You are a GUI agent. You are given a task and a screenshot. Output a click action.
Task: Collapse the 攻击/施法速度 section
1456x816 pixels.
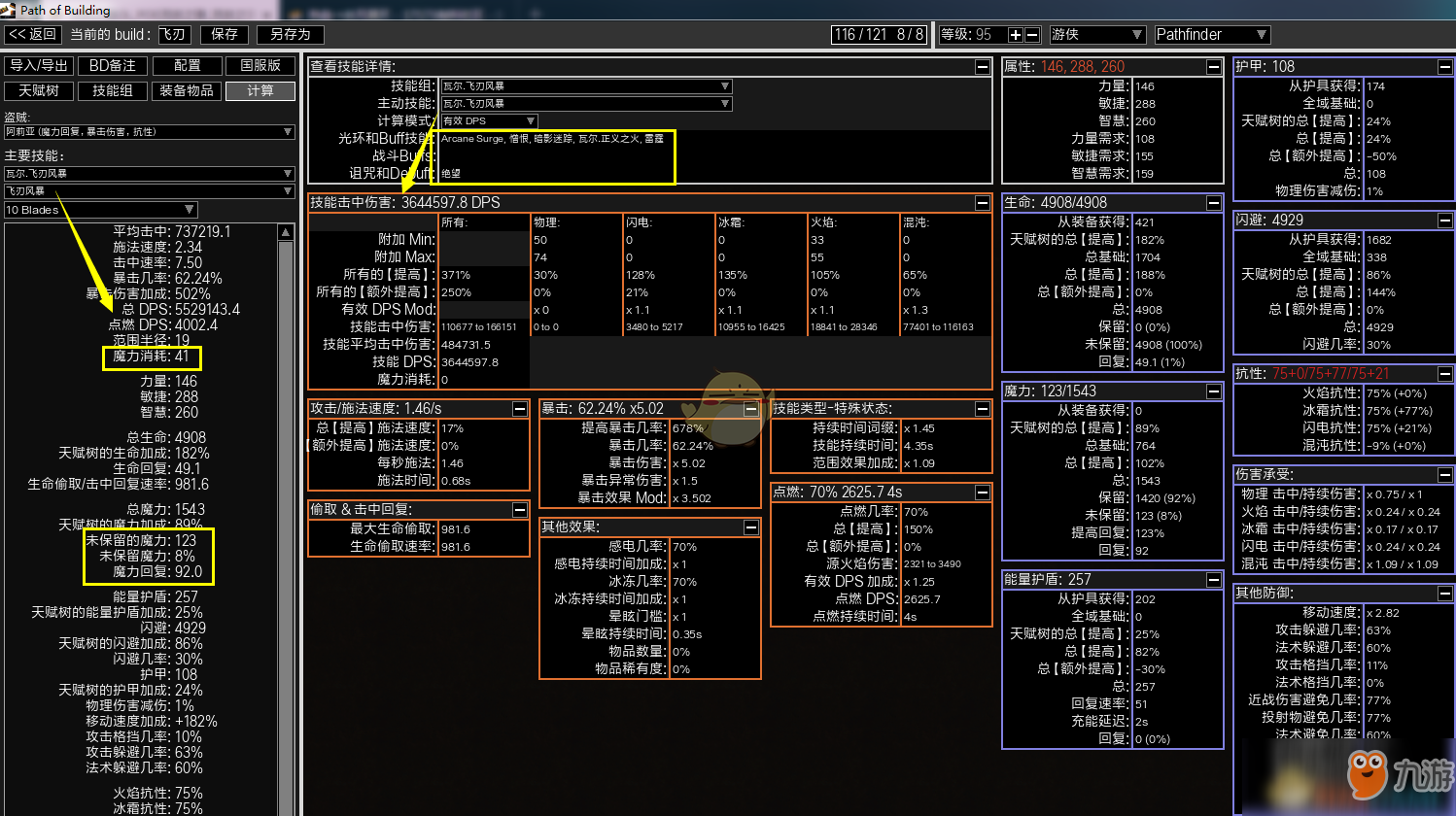pyautogui.click(x=520, y=408)
